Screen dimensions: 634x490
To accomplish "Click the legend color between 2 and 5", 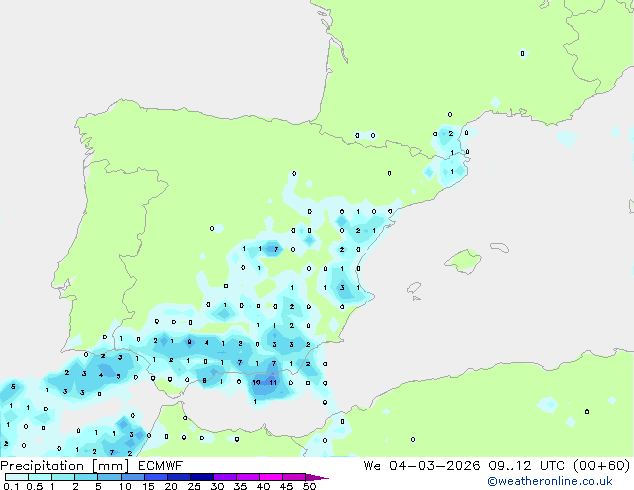I will (86, 477).
